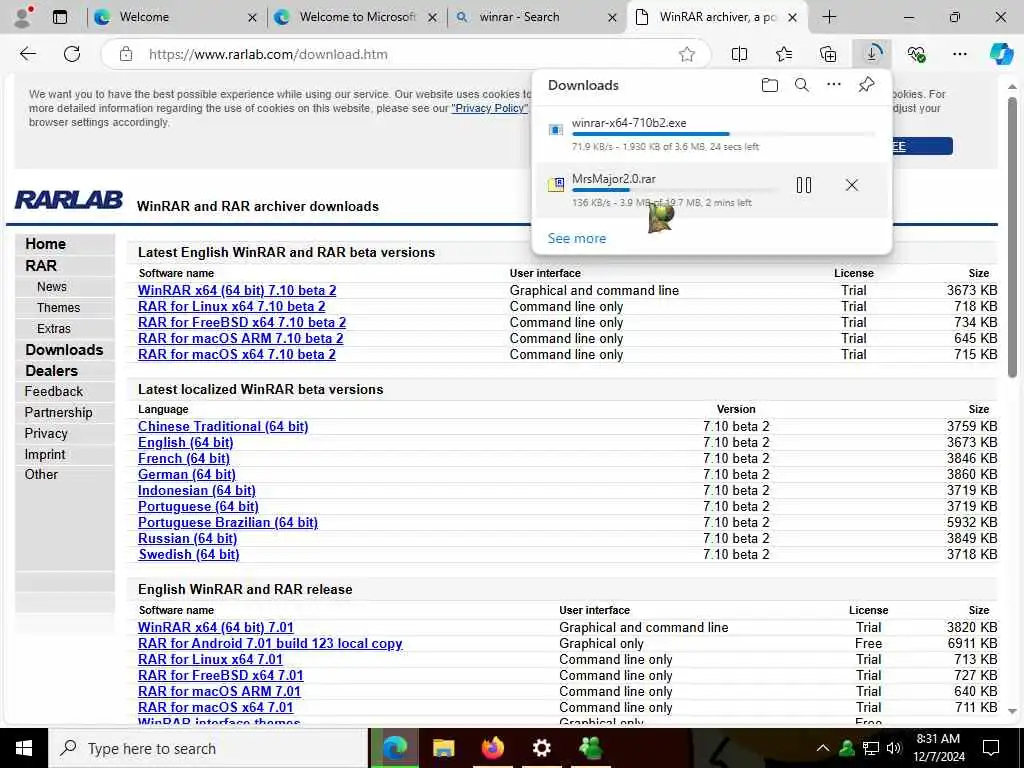Viewport: 1024px width, 768px height.
Task: Open the Privacy Policy link
Action: (488, 108)
